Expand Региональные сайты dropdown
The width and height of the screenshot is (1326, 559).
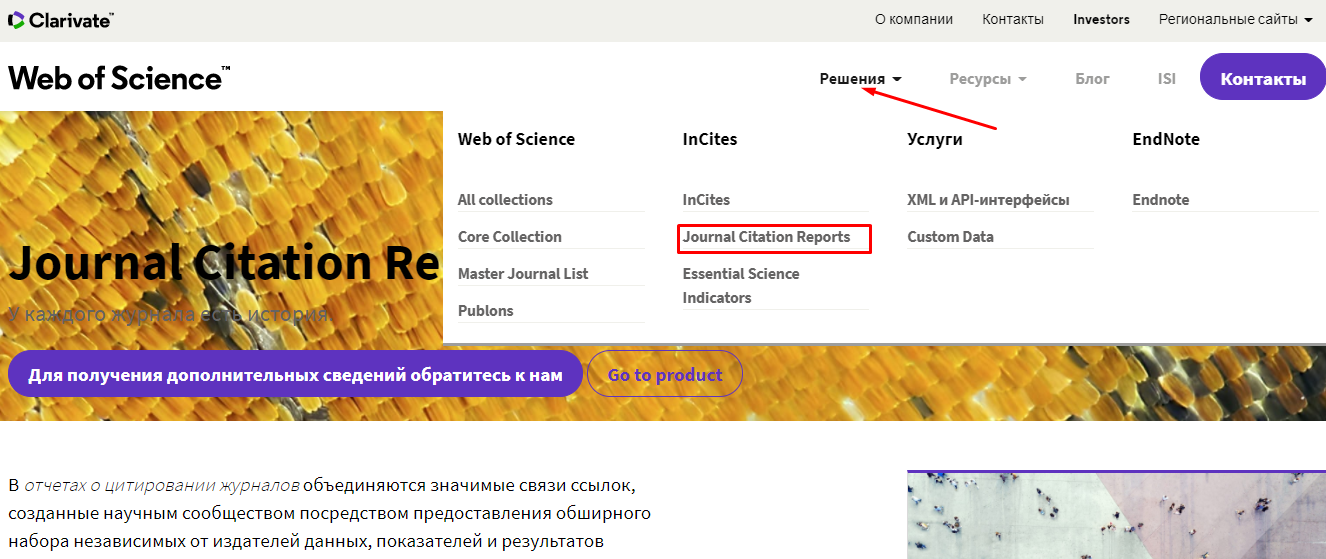point(1235,19)
